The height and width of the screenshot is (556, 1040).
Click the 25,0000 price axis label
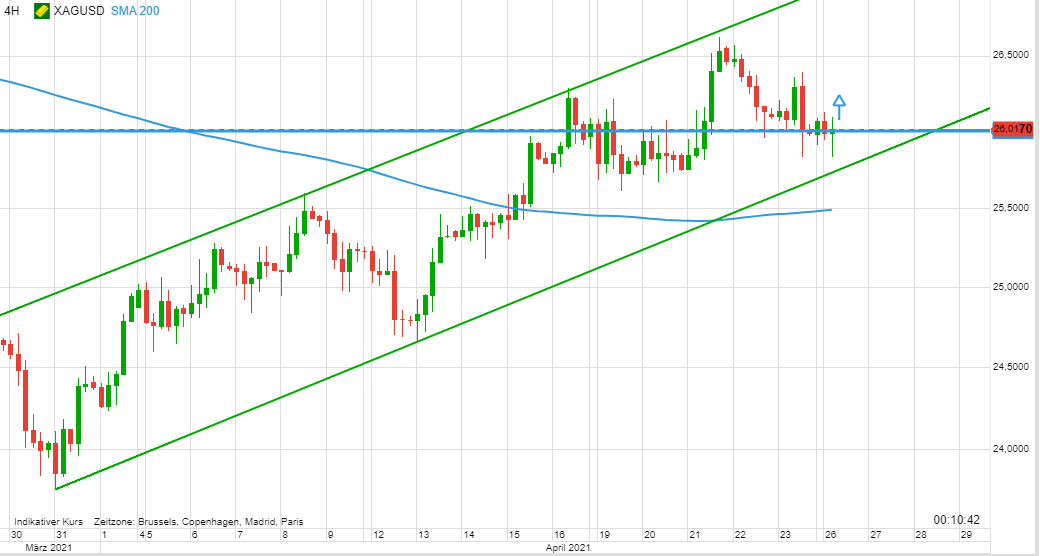(1011, 287)
